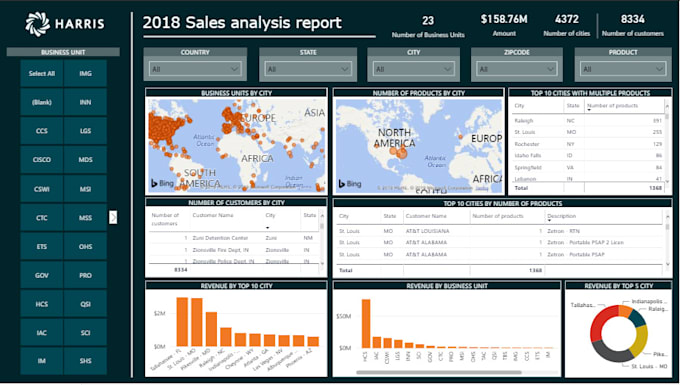Click the Harris swirl logo
The image size is (680, 385).
(x=37, y=23)
